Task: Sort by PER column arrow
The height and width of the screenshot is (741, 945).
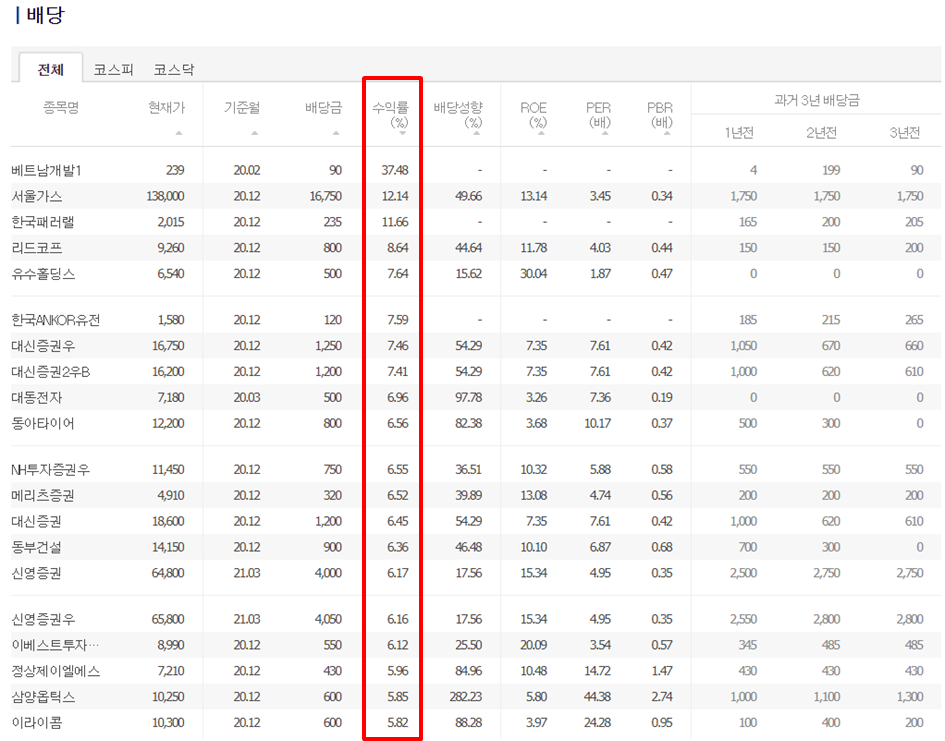Action: point(605,133)
